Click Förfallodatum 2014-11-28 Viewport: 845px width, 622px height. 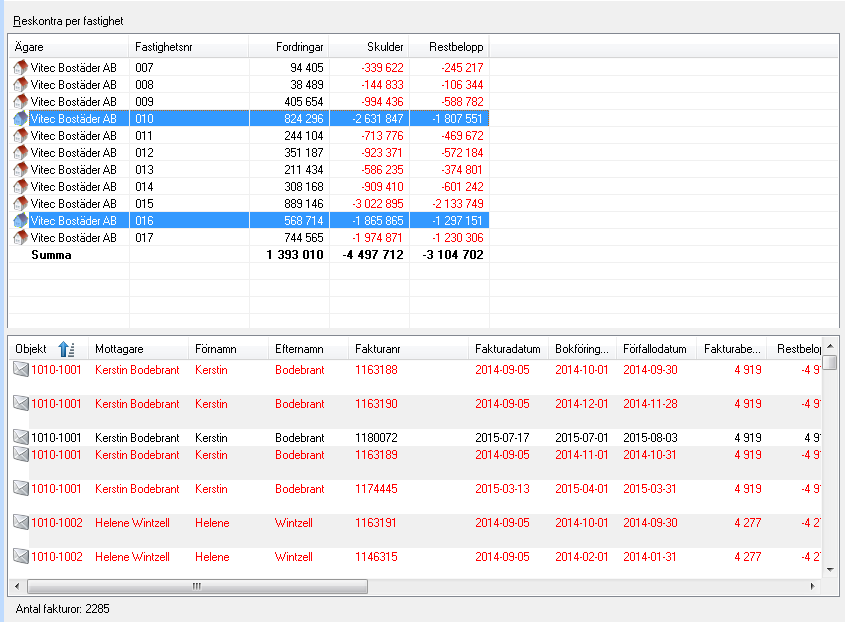coord(650,403)
